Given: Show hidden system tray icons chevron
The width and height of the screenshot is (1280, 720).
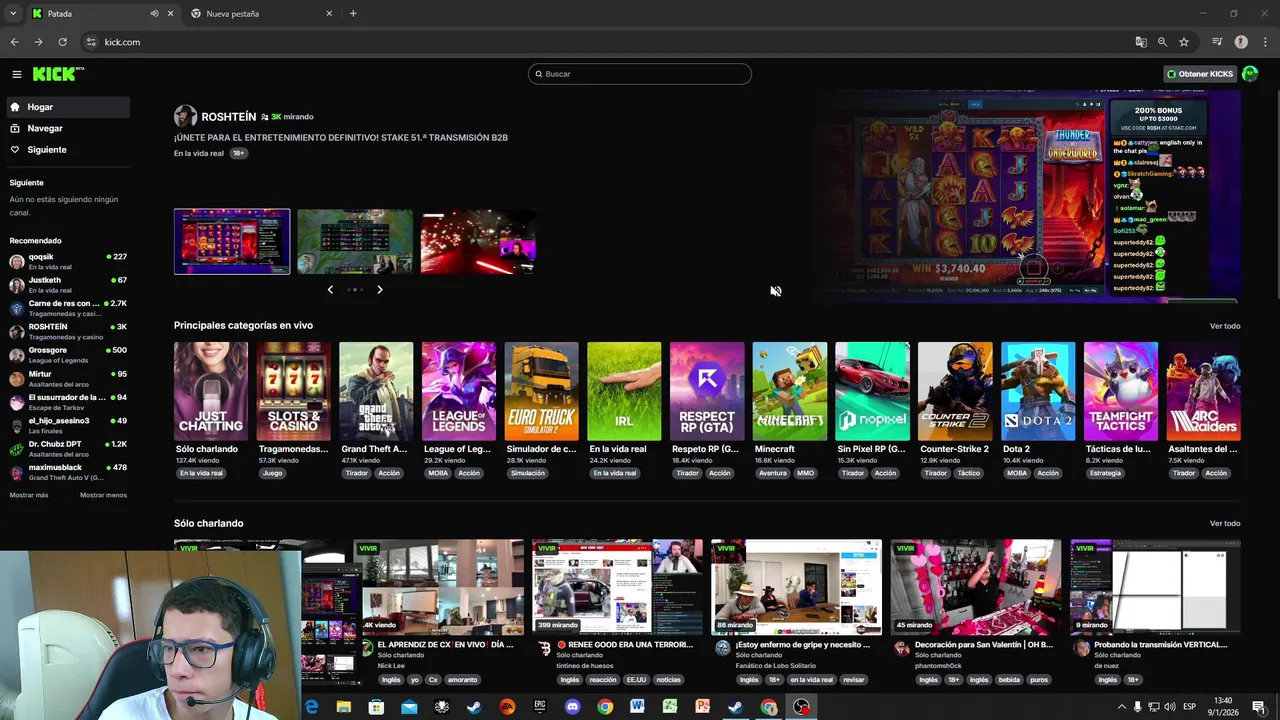Looking at the screenshot, I should [1121, 707].
